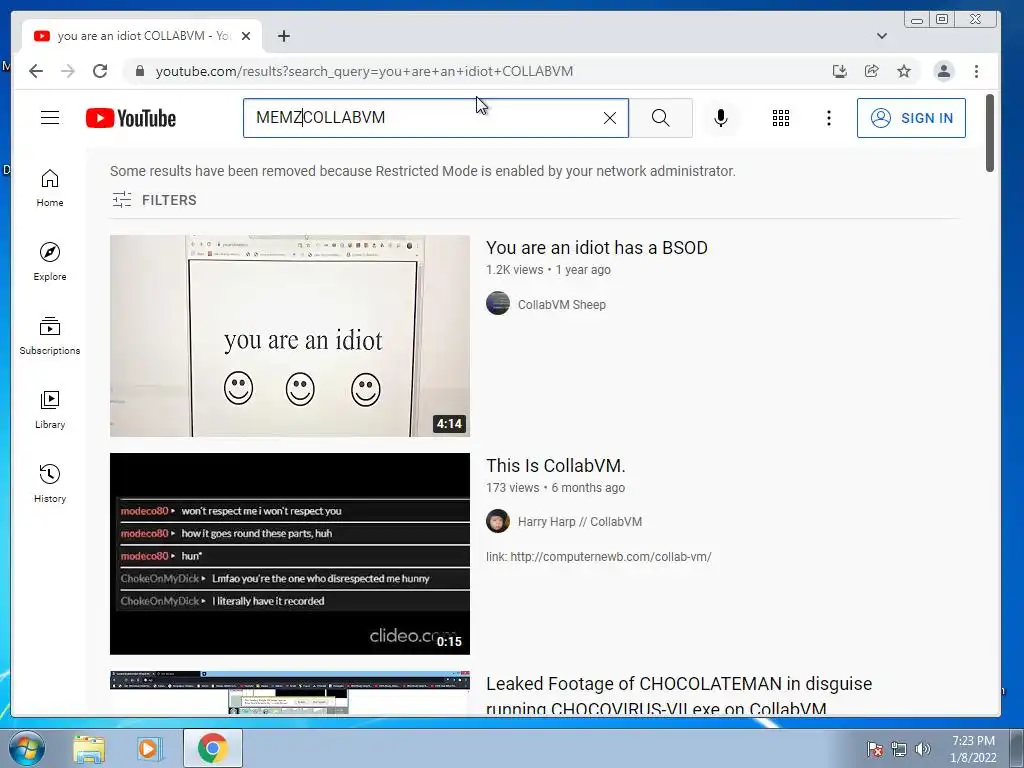Open the Chrome three-dot menu
The height and width of the screenshot is (768, 1024).
[976, 71]
